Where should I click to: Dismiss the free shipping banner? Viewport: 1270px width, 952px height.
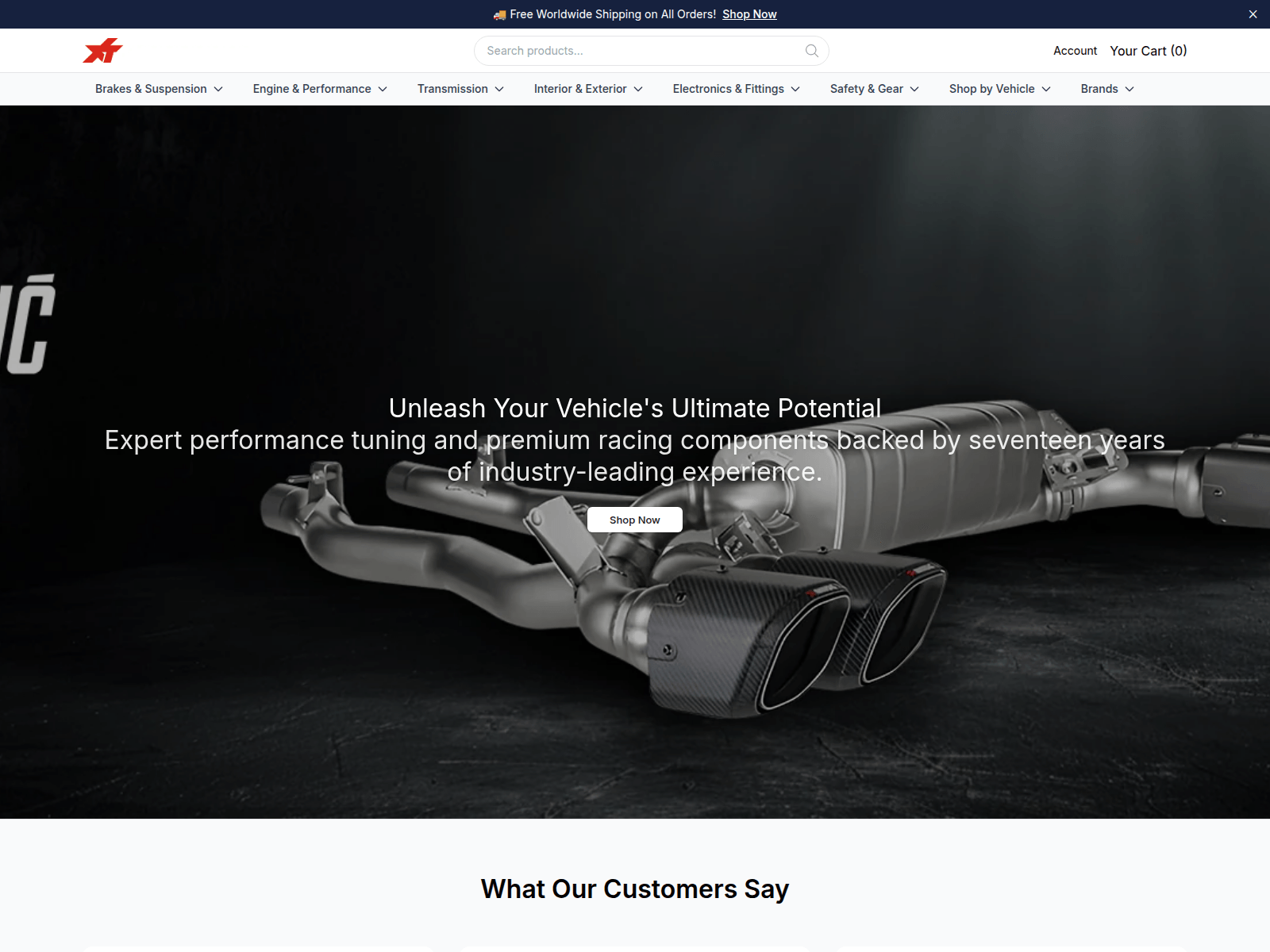[1253, 14]
